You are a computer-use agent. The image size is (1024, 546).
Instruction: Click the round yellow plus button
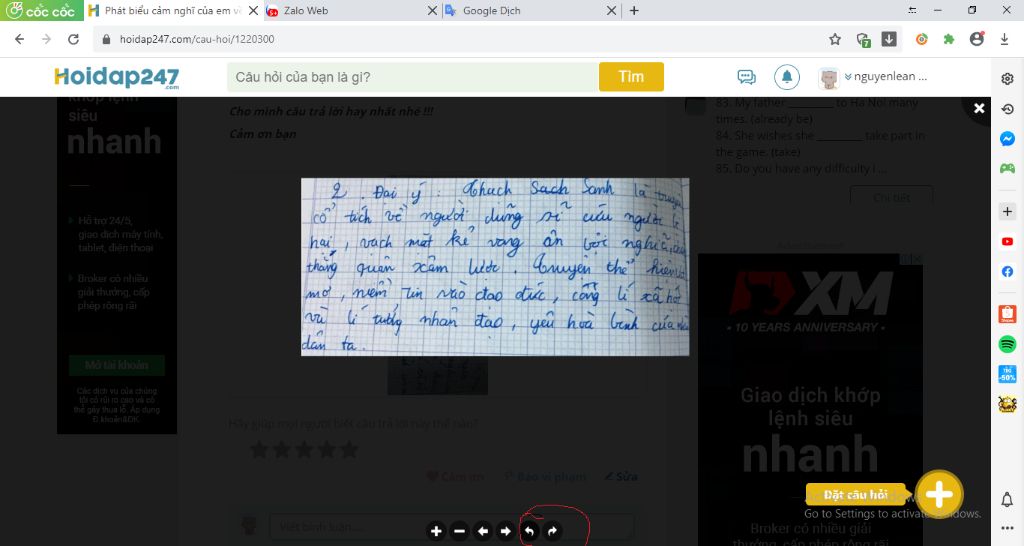tap(939, 494)
